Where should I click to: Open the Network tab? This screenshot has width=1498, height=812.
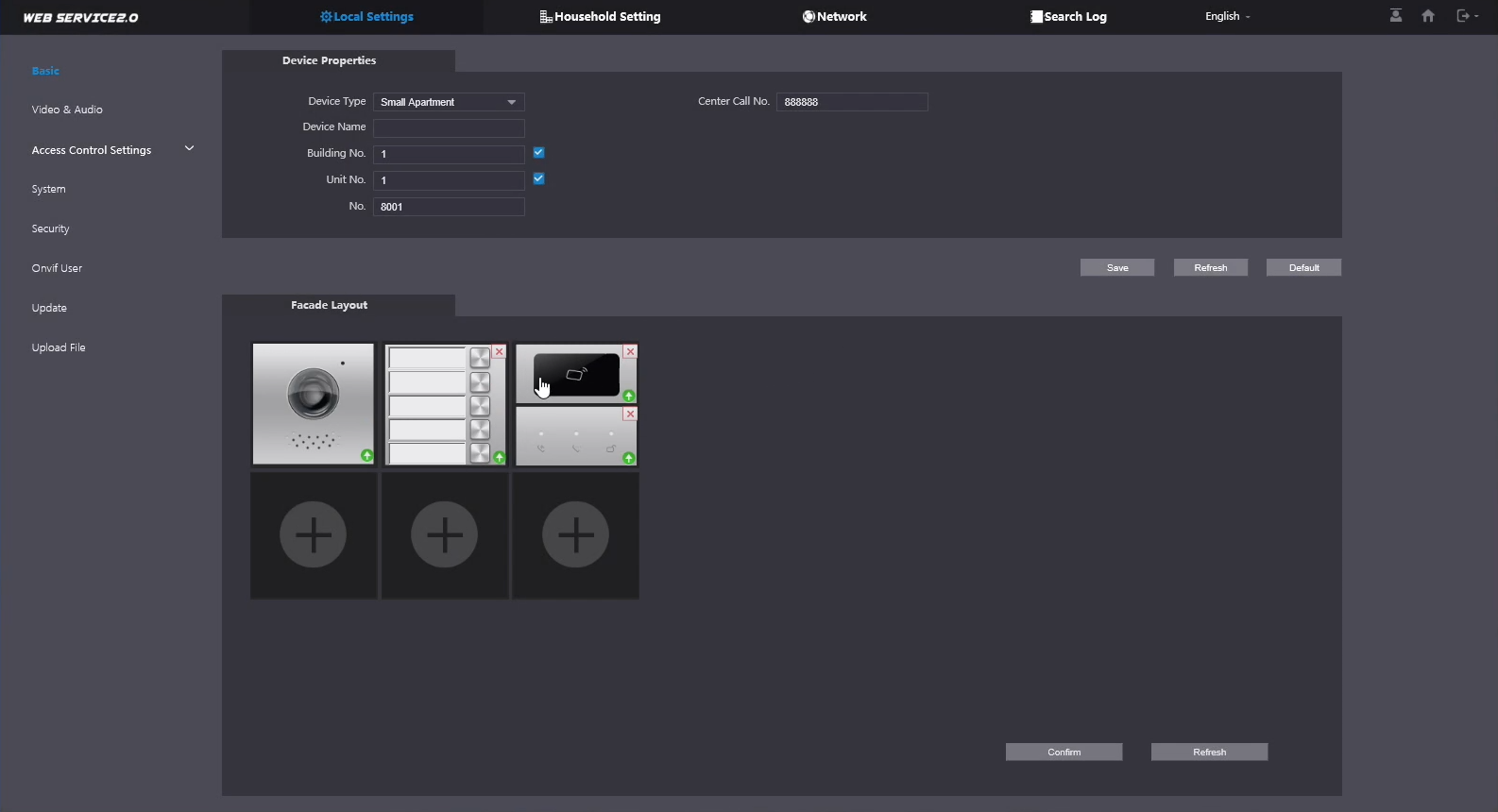(834, 17)
